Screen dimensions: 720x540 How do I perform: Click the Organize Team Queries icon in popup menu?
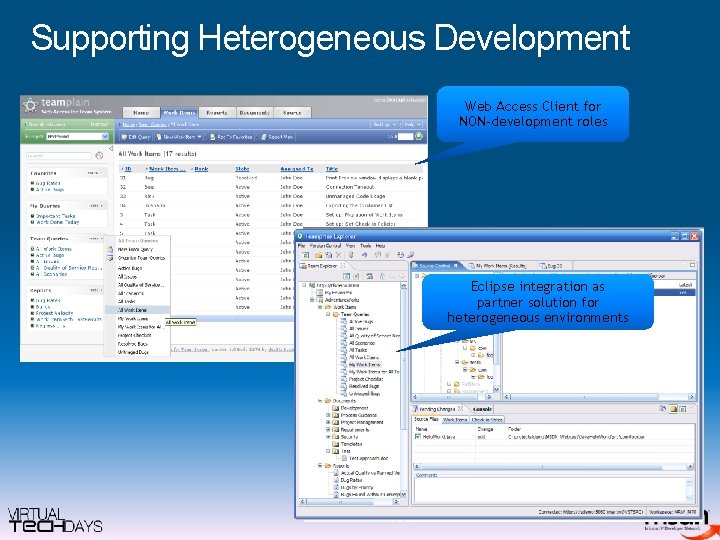click(x=110, y=258)
